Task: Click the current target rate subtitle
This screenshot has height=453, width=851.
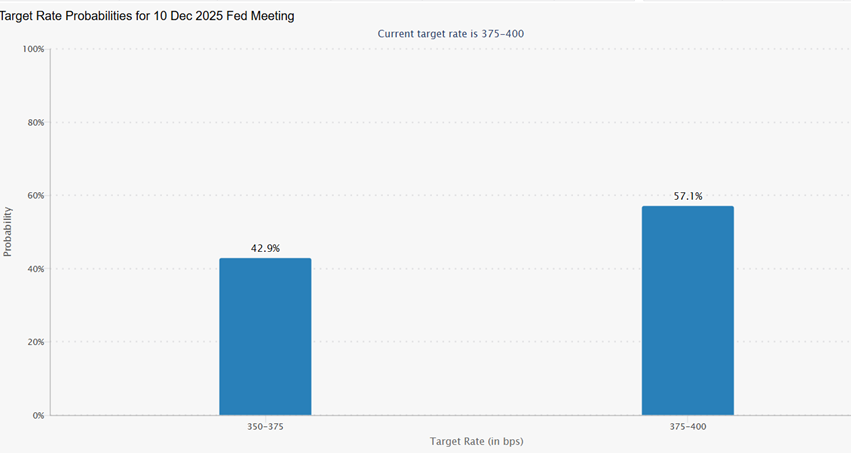Action: point(450,34)
